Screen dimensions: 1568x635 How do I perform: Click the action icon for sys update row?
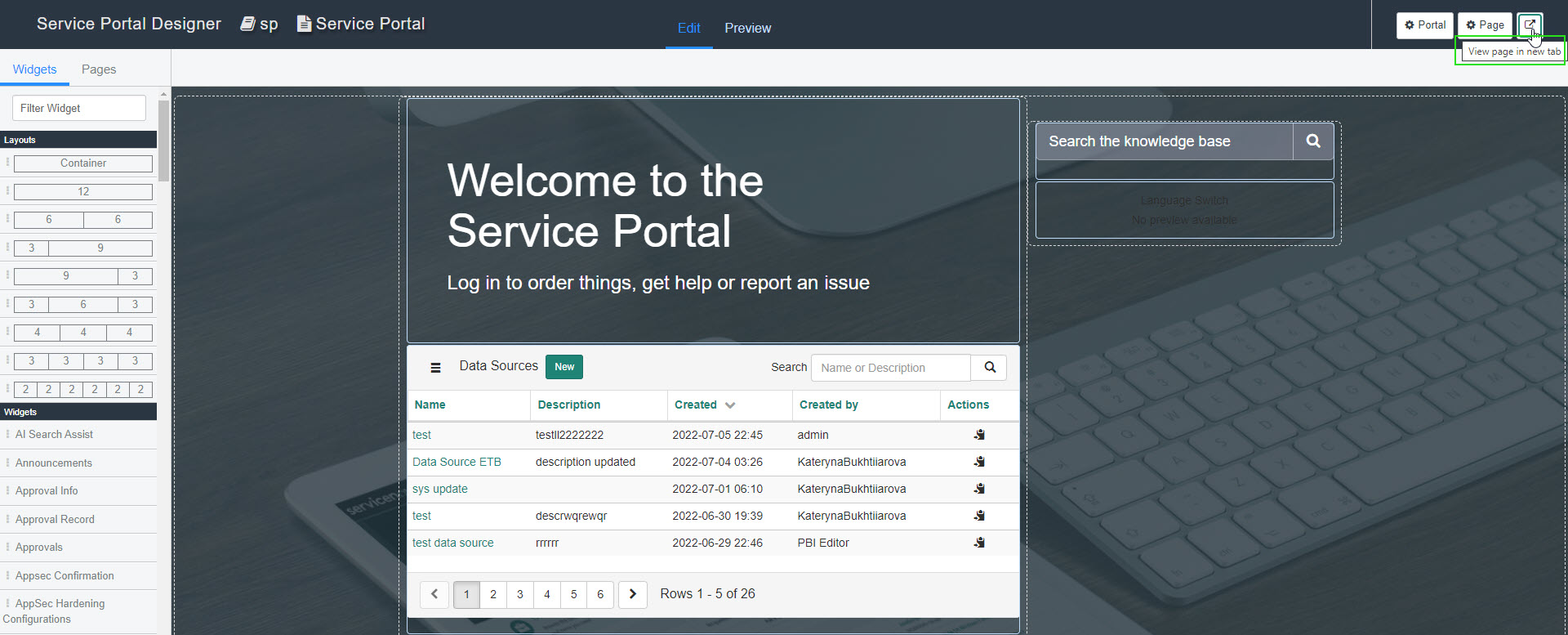979,489
